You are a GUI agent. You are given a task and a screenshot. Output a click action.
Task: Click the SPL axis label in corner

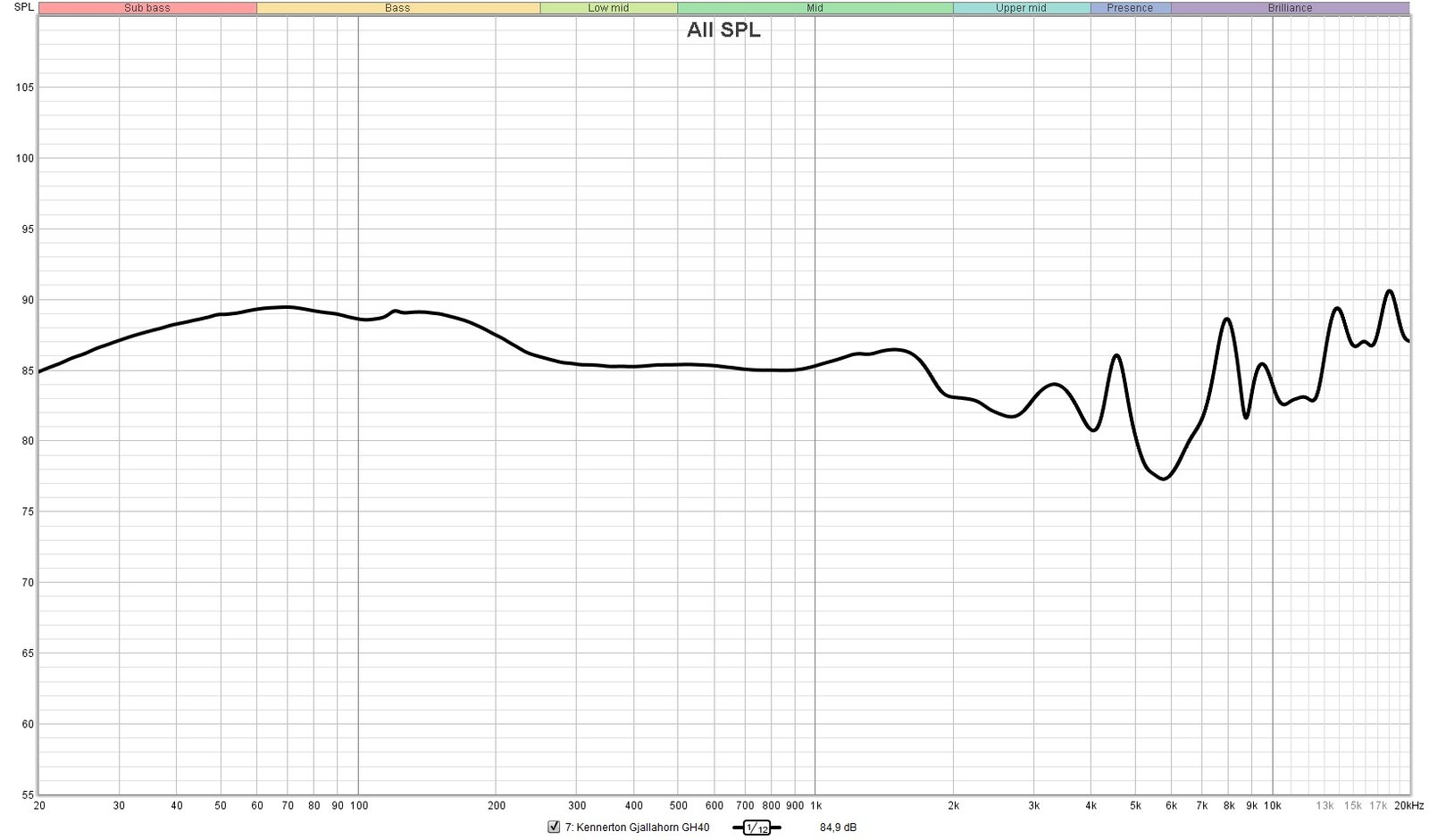coord(24,7)
